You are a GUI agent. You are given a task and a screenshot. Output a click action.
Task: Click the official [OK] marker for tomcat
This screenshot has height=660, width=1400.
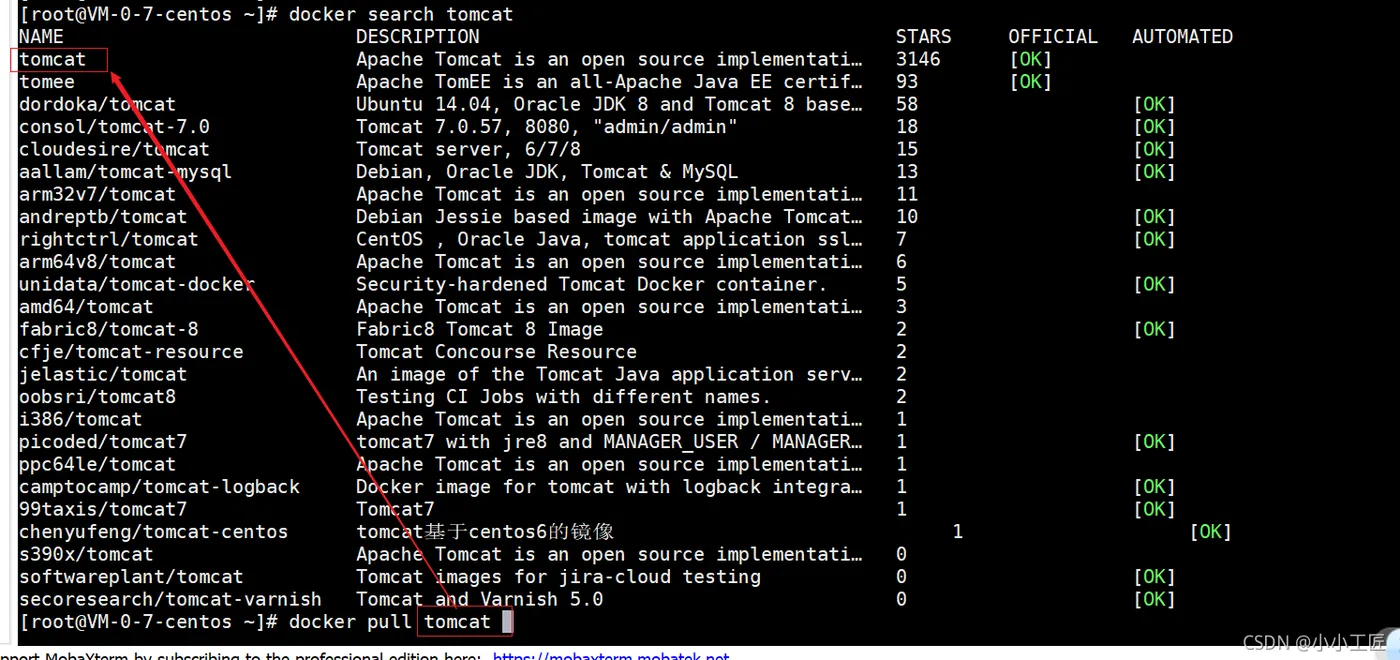[1030, 60]
